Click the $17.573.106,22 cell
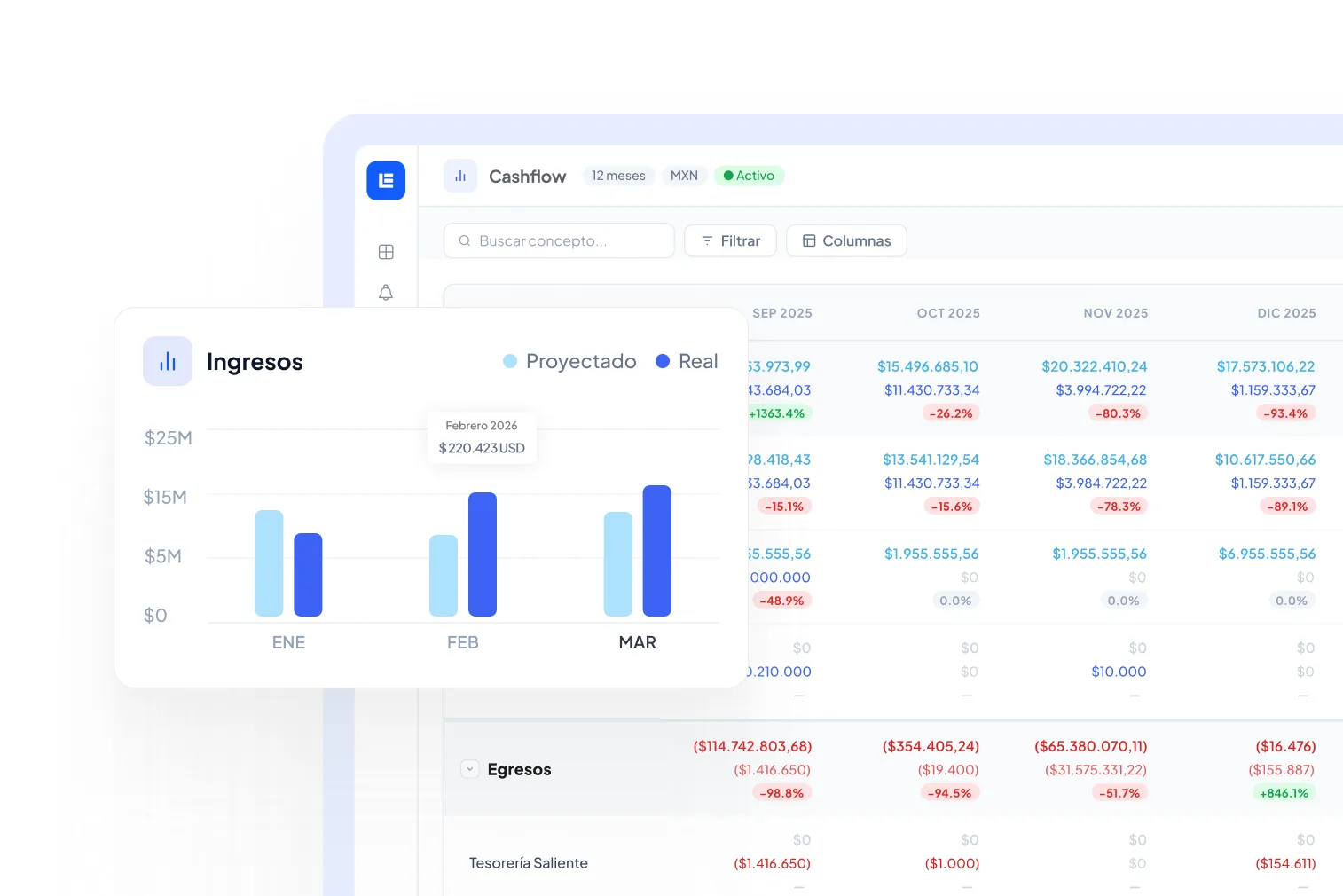Screen dimensions: 1343x896 1266,366
